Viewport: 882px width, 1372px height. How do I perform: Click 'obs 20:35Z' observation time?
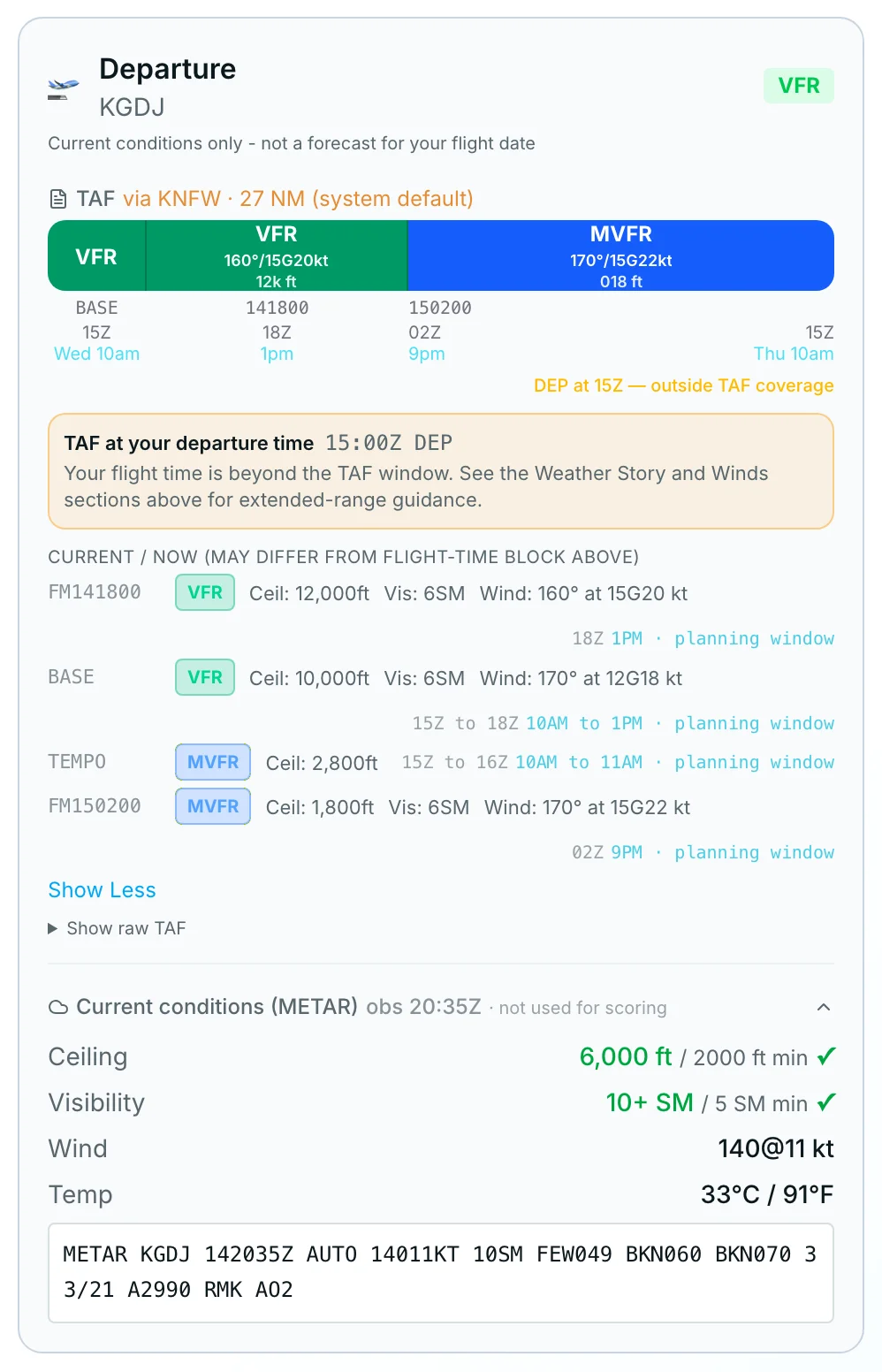pyautogui.click(x=423, y=1007)
